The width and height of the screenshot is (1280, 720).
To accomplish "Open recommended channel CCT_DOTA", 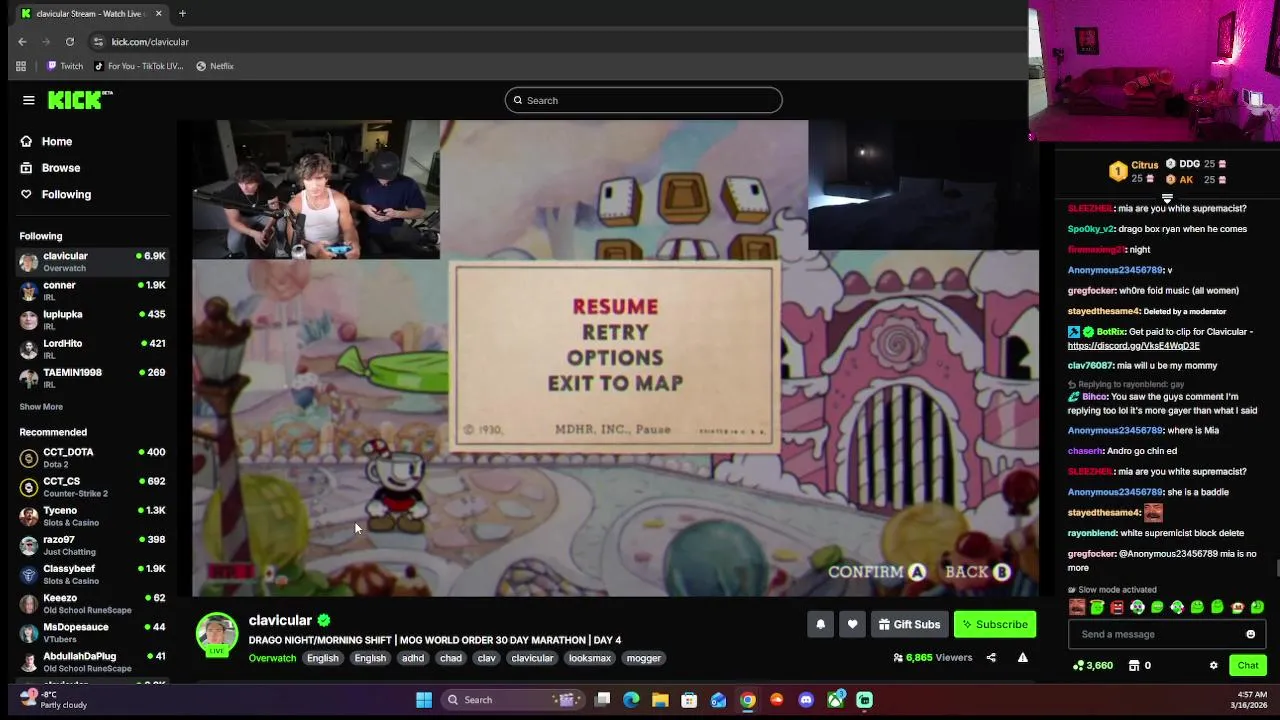I will [x=92, y=458].
